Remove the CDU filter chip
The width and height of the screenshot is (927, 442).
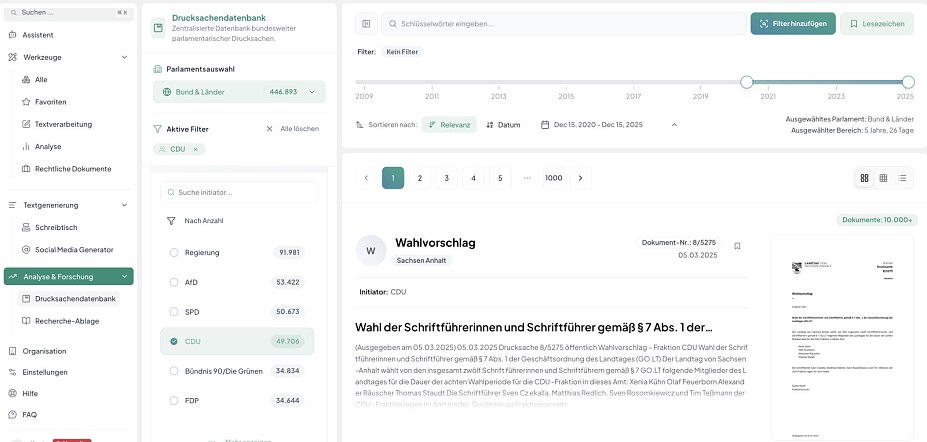(196, 149)
